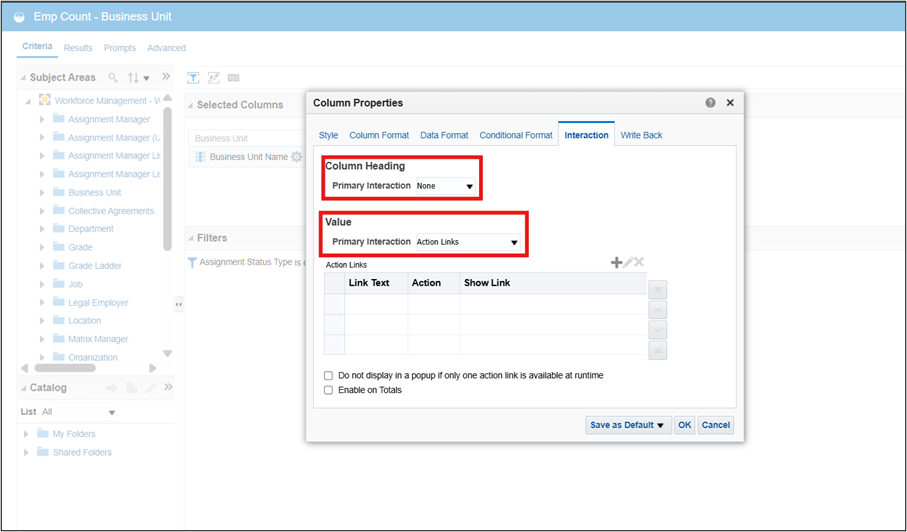Enable the 'Enable on Totals' checkbox
This screenshot has width=907, height=532.
pos(329,390)
